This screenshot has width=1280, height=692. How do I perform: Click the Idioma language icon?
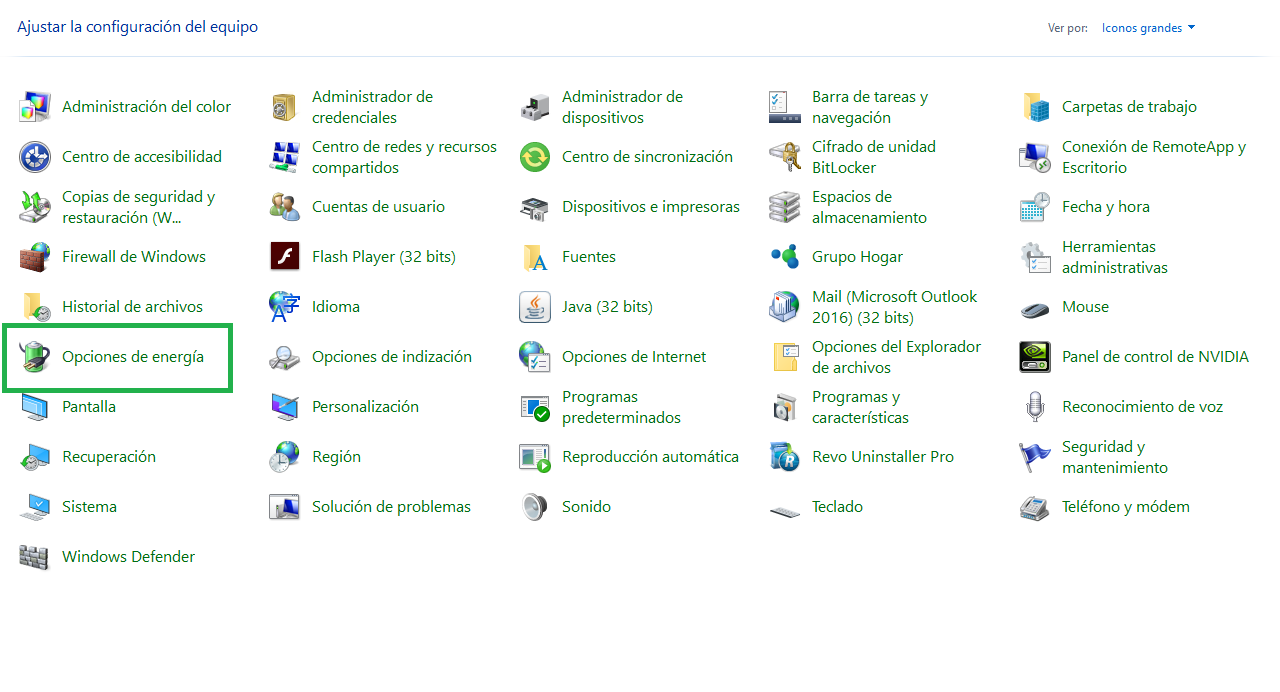point(285,307)
